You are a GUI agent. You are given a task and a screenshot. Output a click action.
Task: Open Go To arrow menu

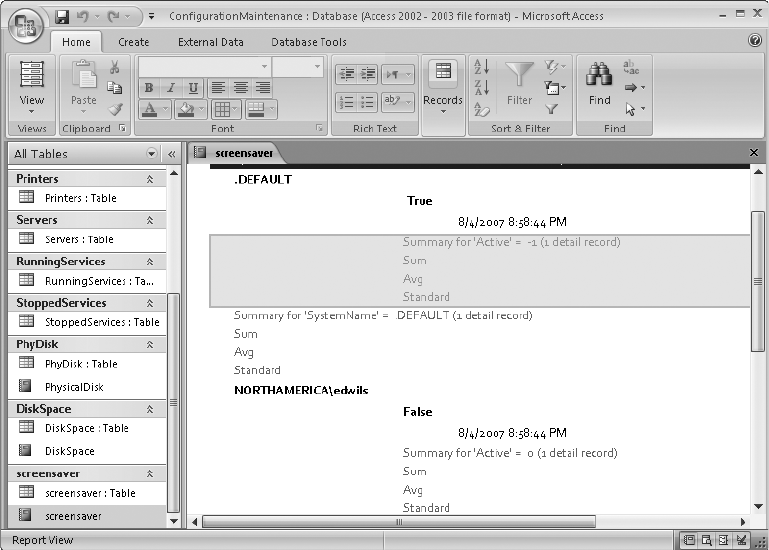point(635,88)
